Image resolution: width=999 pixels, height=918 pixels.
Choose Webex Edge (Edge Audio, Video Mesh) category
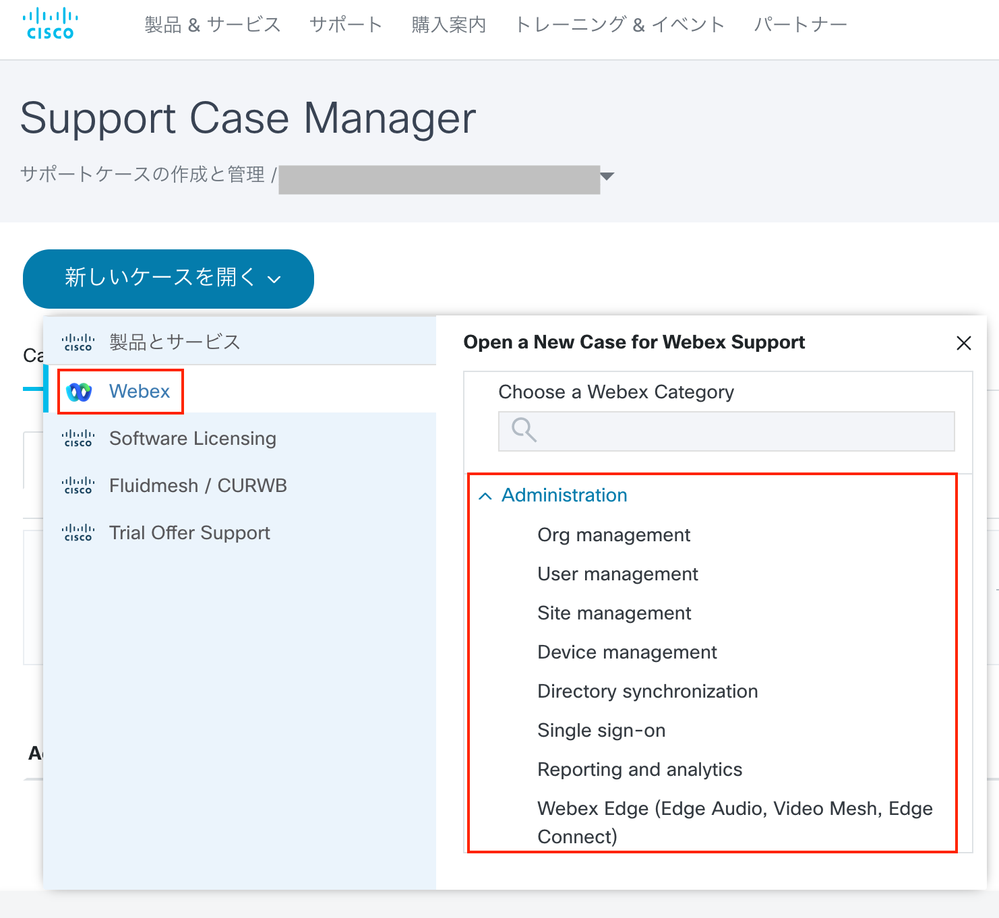(735, 822)
